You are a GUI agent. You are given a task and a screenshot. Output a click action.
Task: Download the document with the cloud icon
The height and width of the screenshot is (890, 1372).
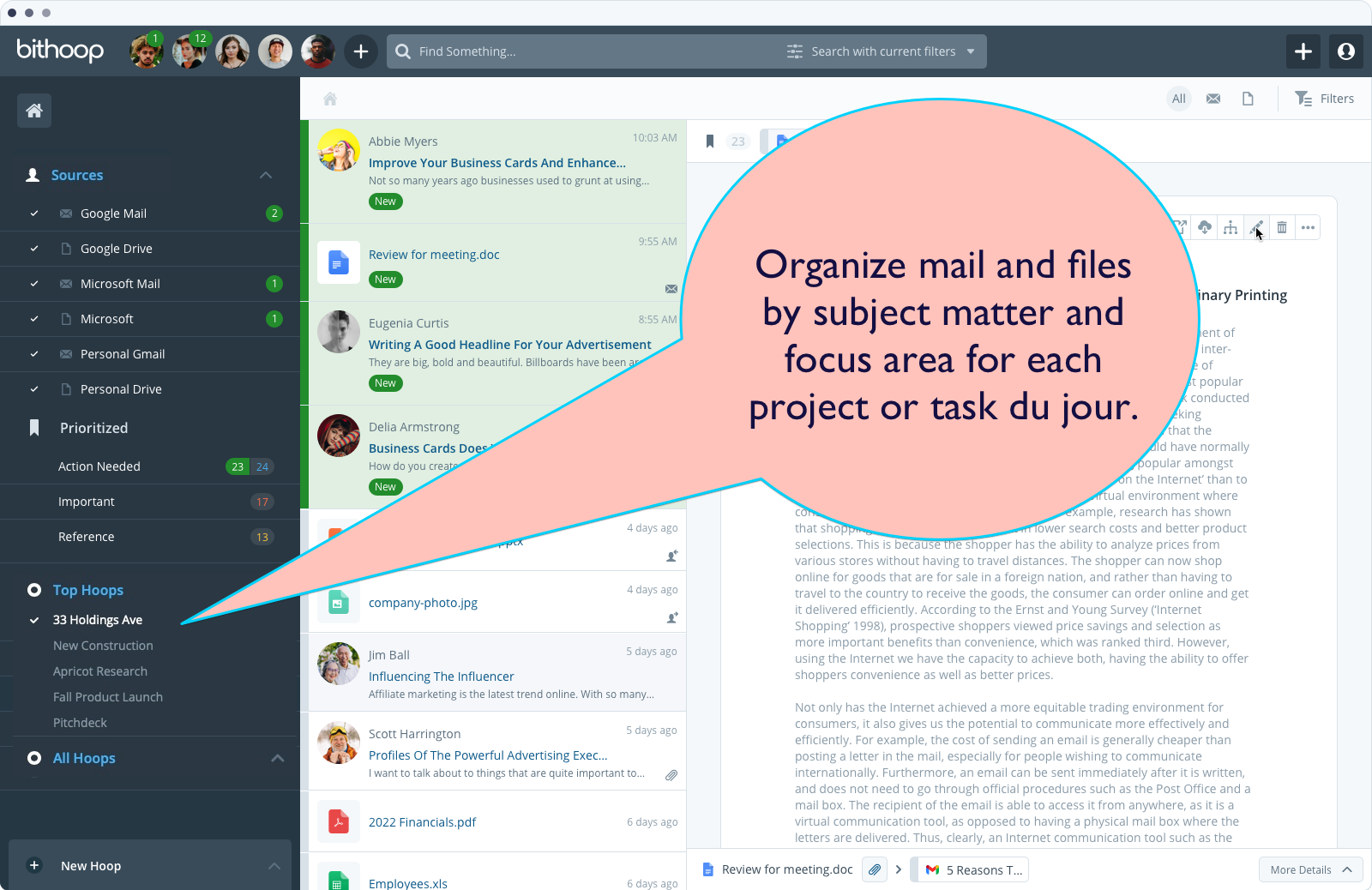[1205, 227]
